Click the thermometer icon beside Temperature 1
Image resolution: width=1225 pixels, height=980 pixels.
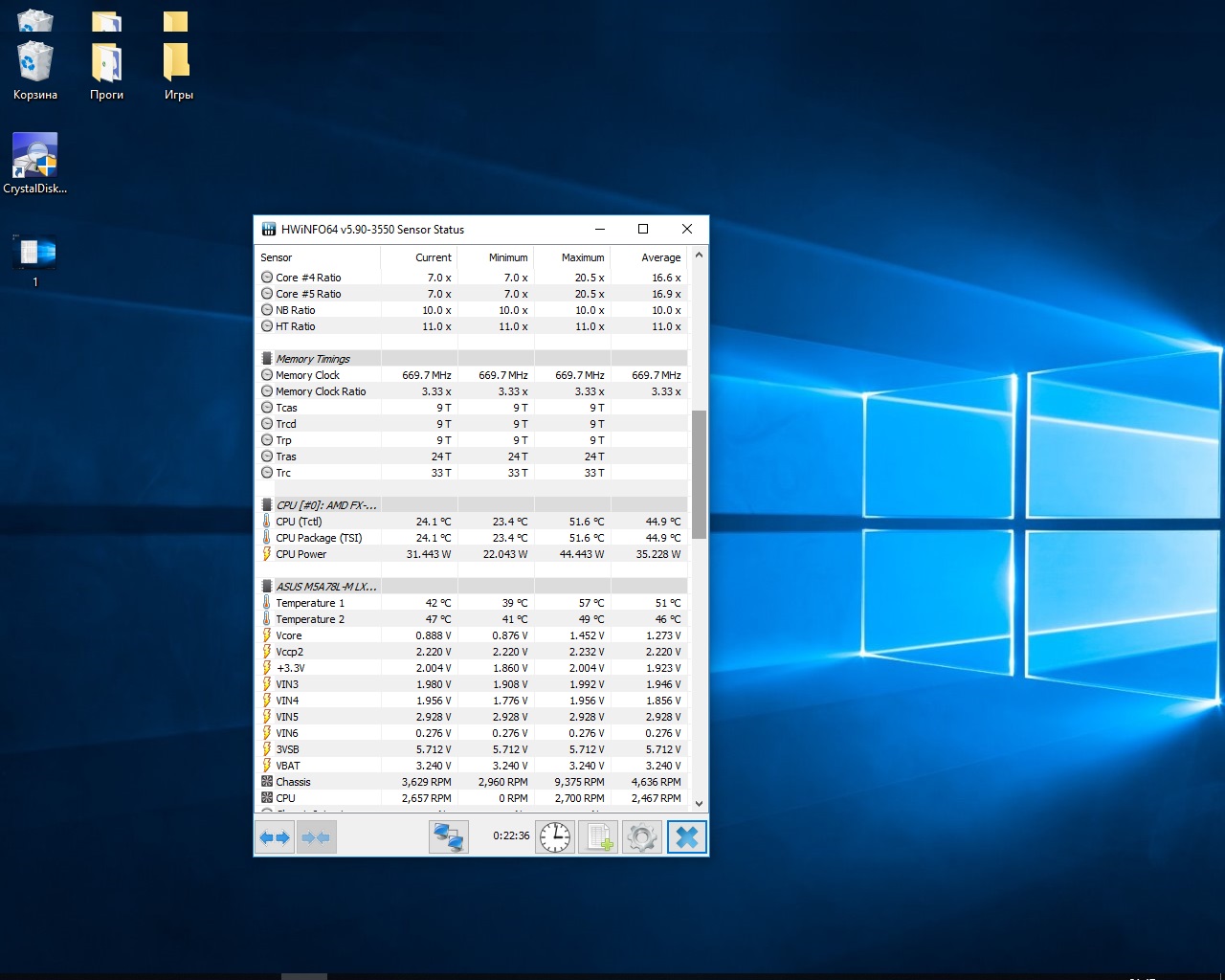(x=267, y=603)
